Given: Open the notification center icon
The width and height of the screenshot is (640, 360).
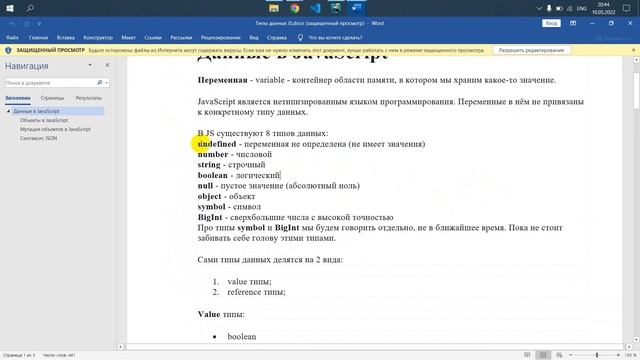Looking at the screenshot, I should 627,8.
